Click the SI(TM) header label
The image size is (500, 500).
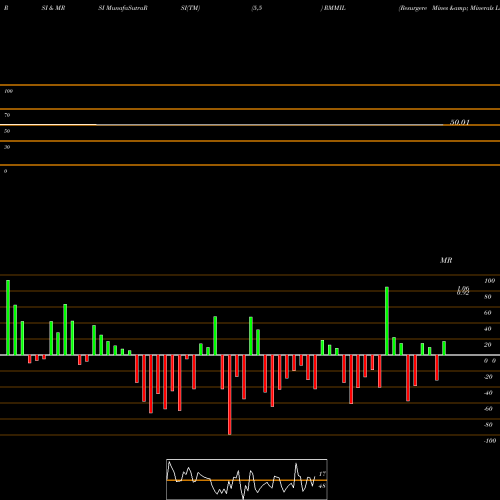tap(190, 8)
